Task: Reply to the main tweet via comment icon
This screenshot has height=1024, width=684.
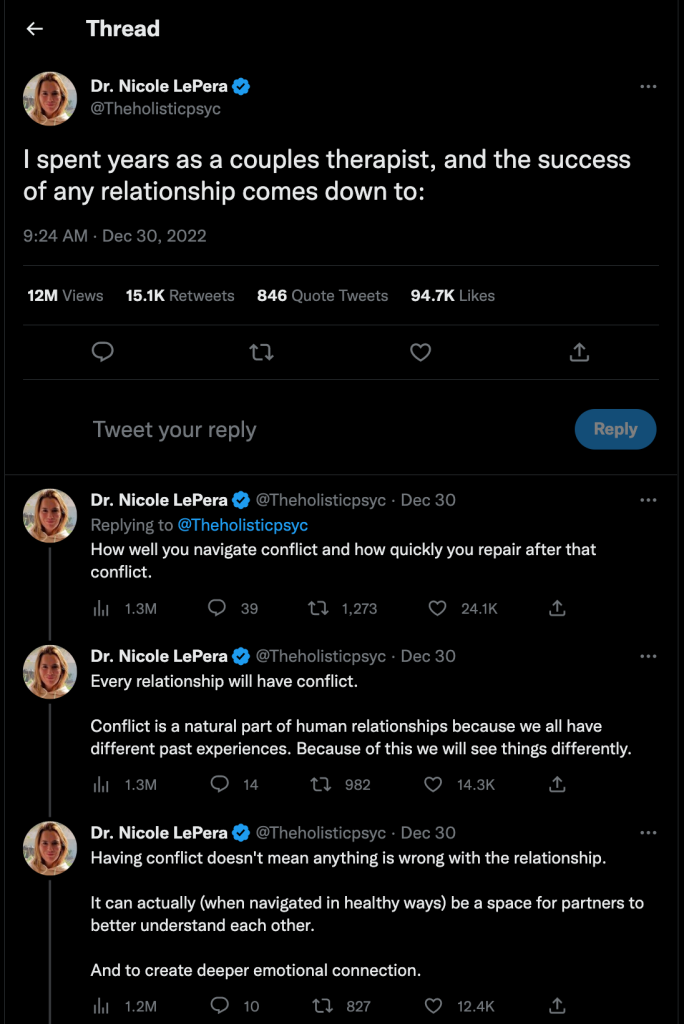Action: 102,352
